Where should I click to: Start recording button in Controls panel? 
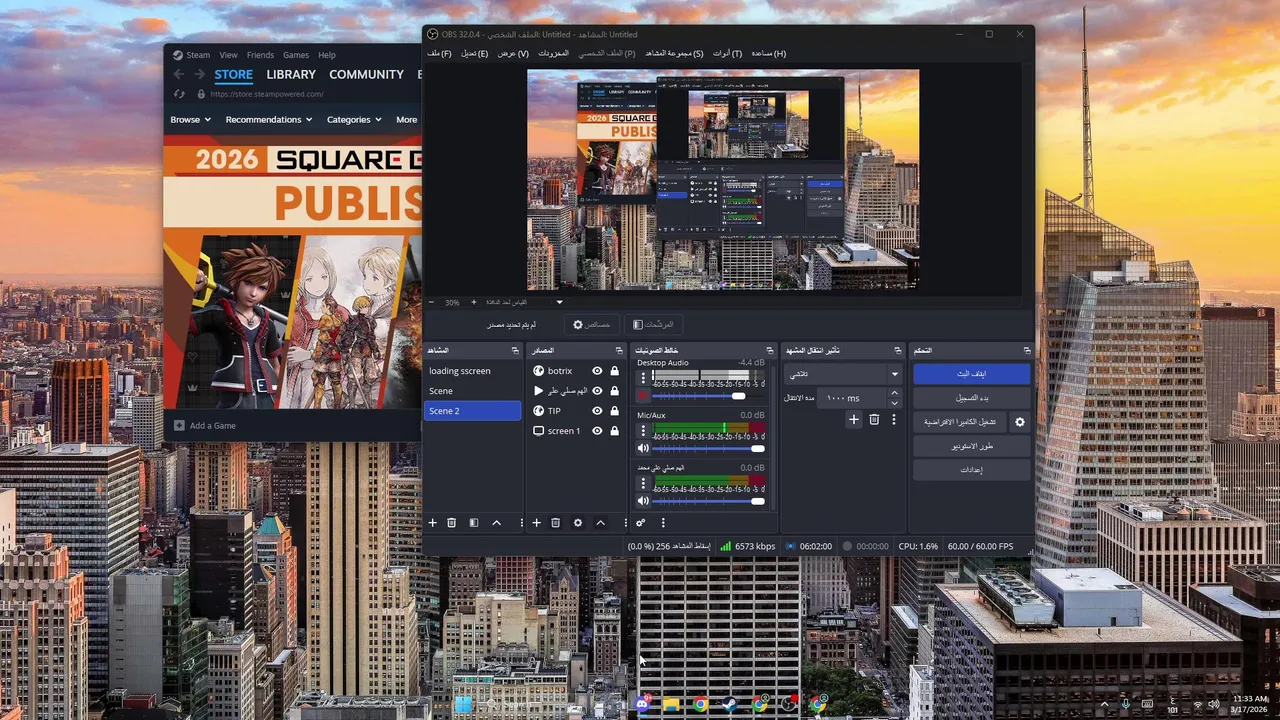coord(971,398)
